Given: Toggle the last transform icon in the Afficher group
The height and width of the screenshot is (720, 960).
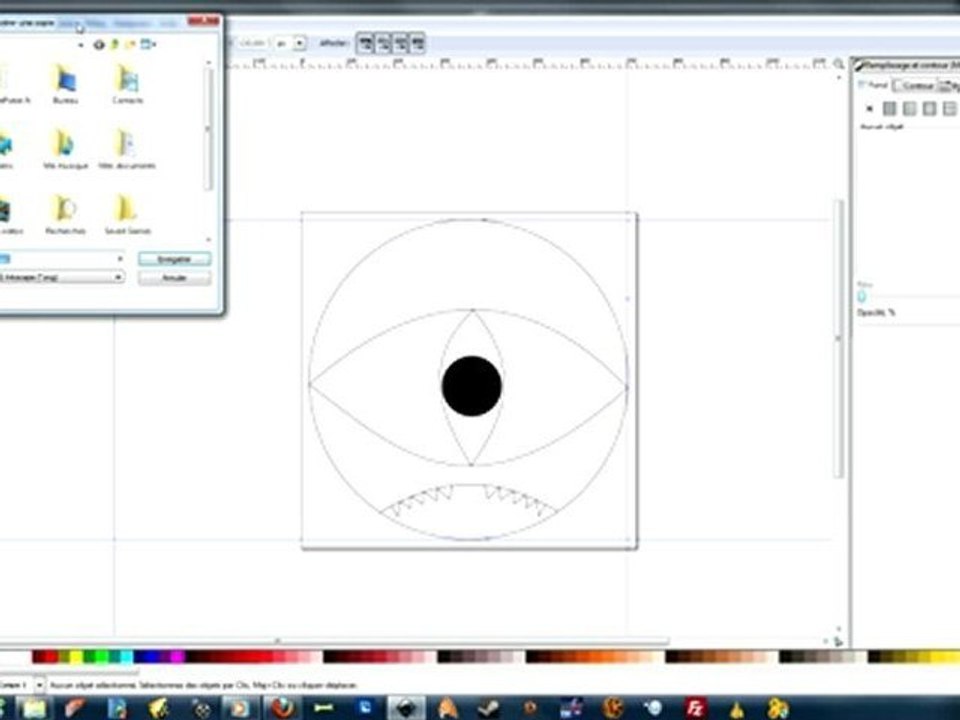Looking at the screenshot, I should point(418,43).
